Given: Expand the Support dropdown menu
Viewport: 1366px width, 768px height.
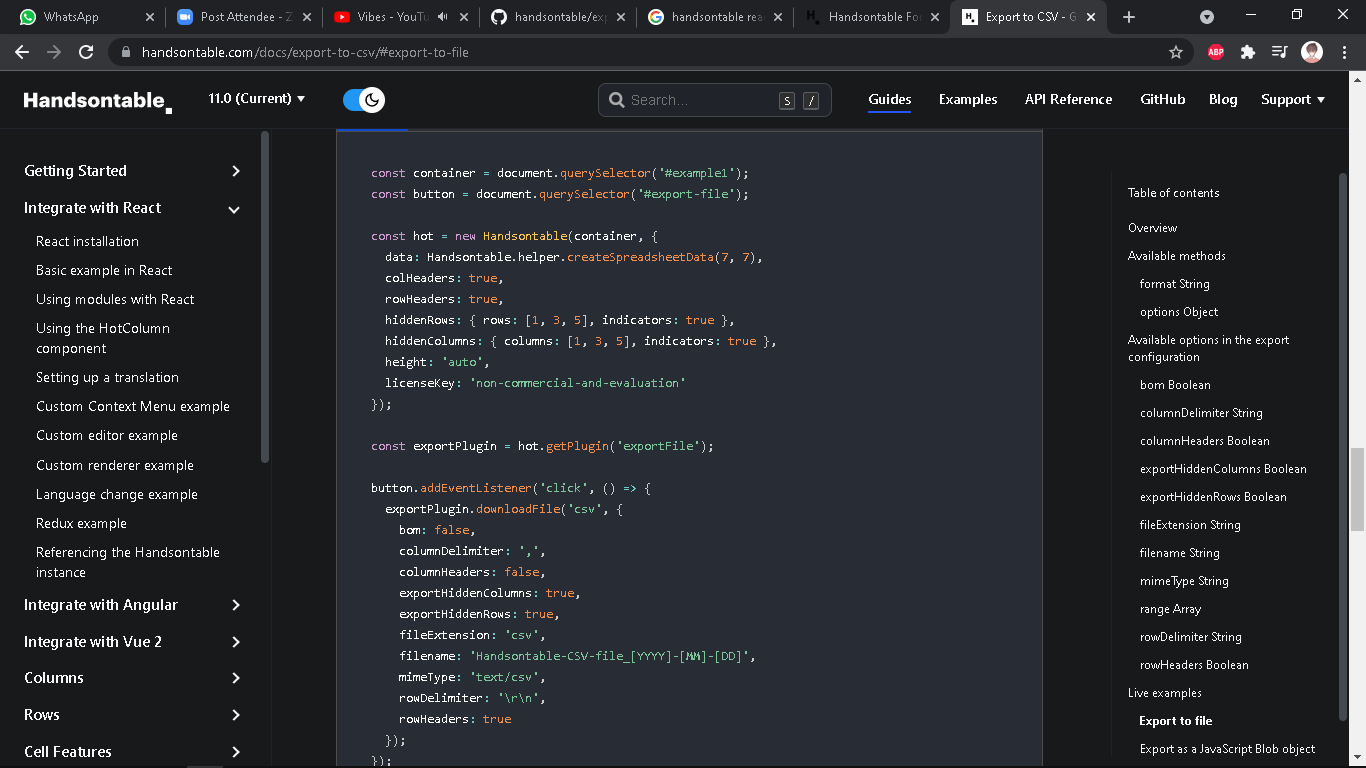Looking at the screenshot, I should pyautogui.click(x=1293, y=99).
